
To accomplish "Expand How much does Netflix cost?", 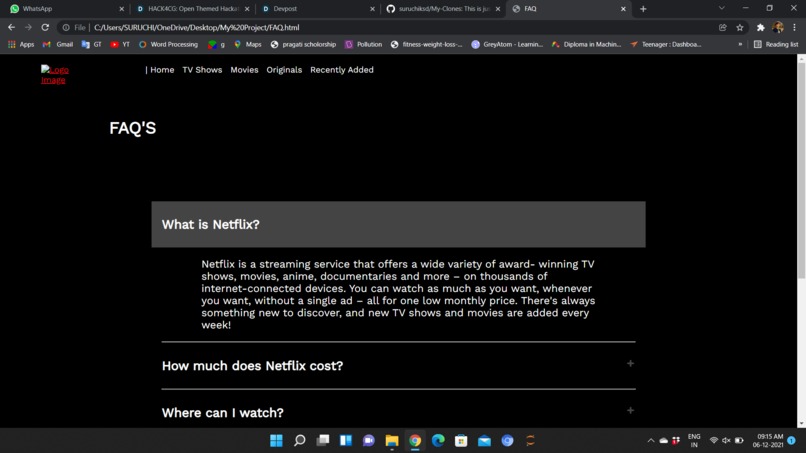I will 398,366.
